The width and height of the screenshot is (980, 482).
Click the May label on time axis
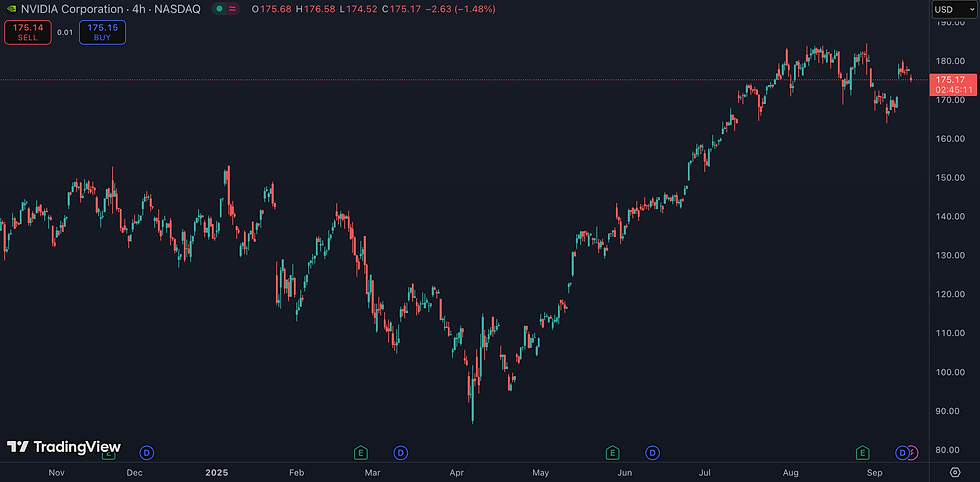pos(541,473)
